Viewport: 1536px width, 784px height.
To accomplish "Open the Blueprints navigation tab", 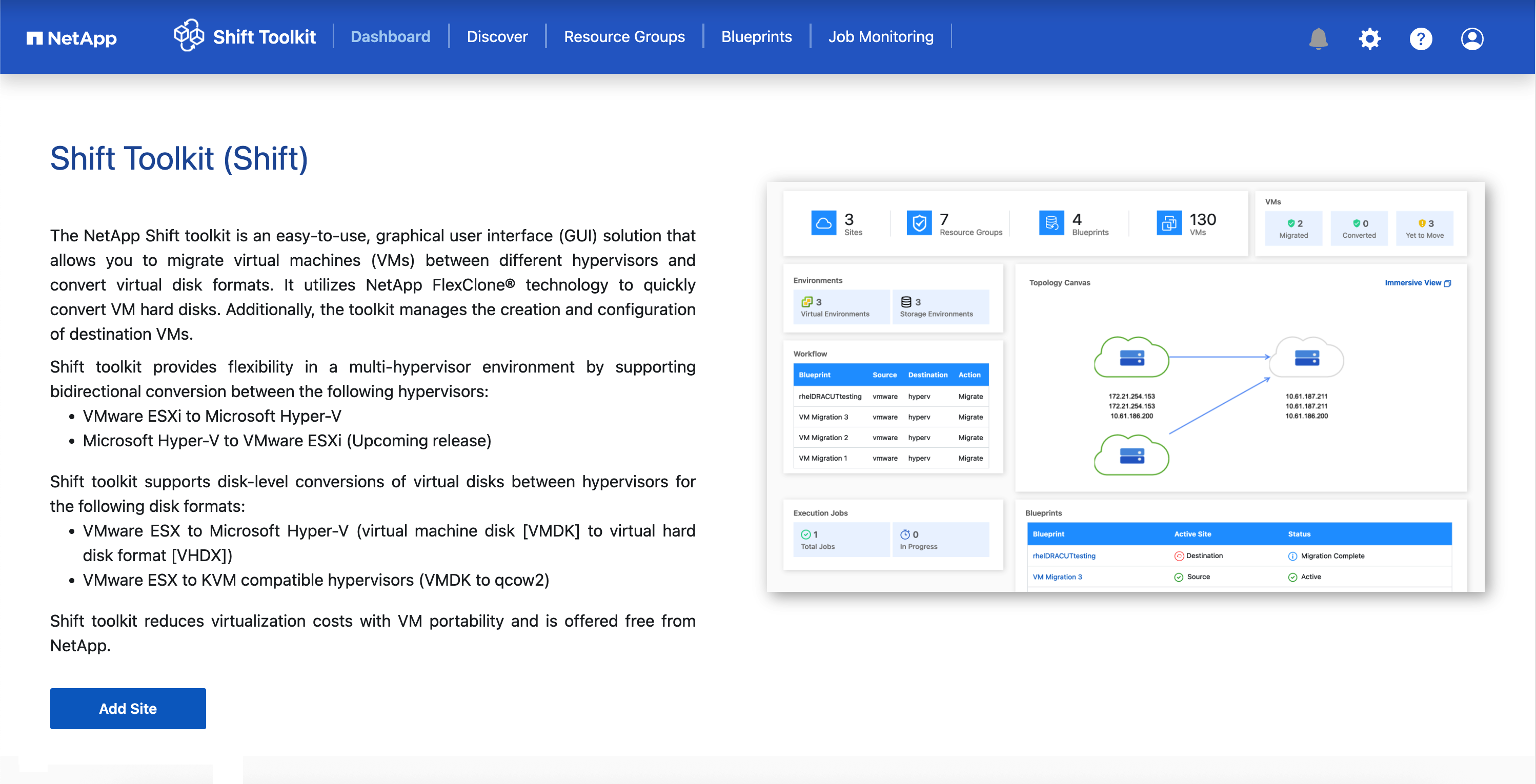I will (756, 37).
